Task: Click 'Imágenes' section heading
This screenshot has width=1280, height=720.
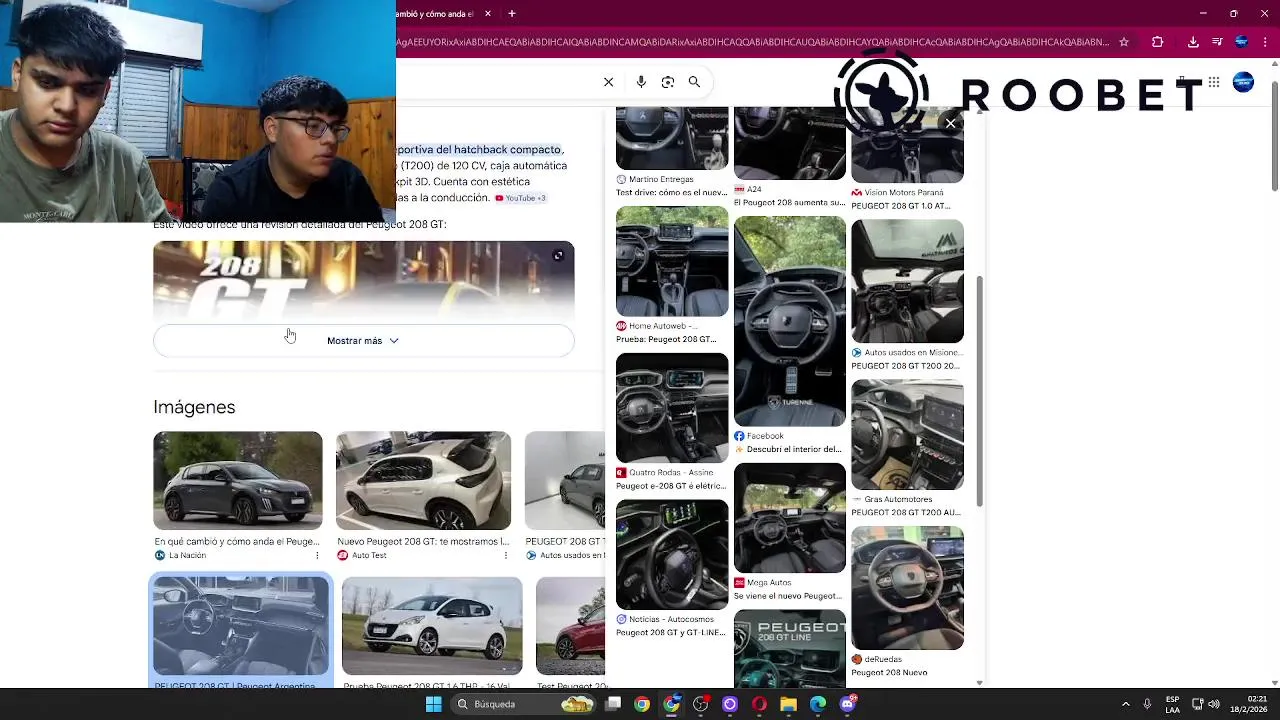Action: (194, 407)
